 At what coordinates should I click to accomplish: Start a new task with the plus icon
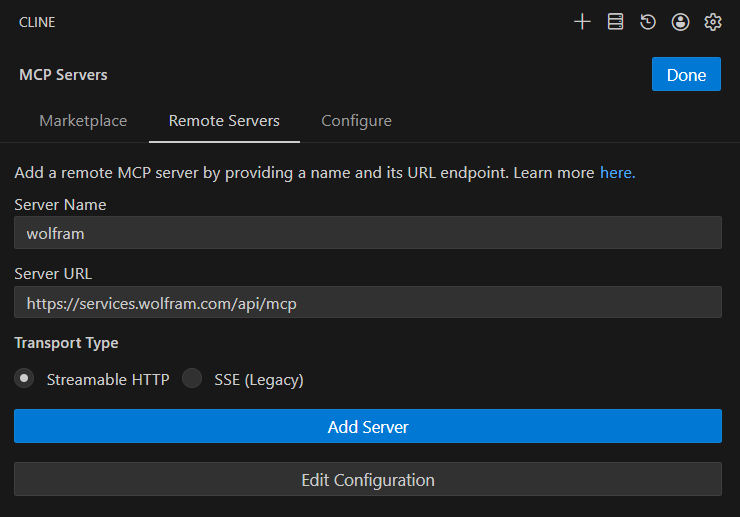(582, 22)
